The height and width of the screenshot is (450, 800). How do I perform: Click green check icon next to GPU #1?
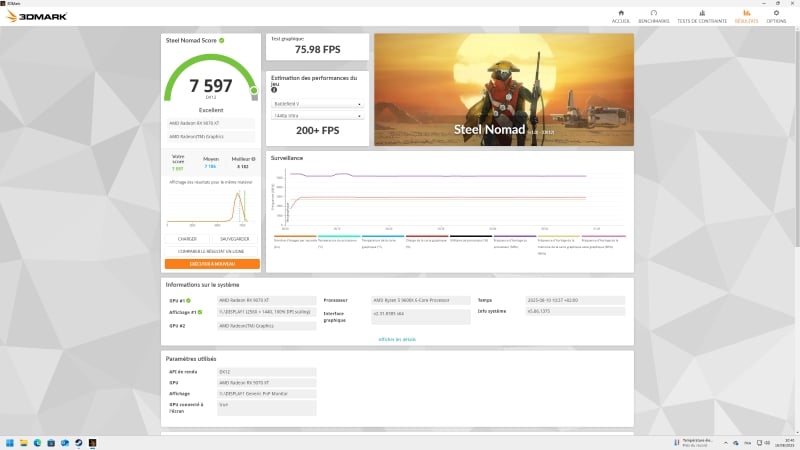188,301
